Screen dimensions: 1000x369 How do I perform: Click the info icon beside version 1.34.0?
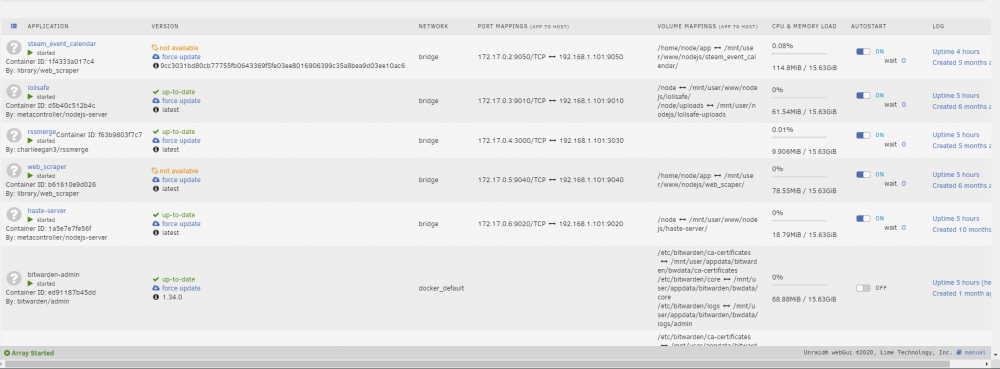pyautogui.click(x=156, y=297)
